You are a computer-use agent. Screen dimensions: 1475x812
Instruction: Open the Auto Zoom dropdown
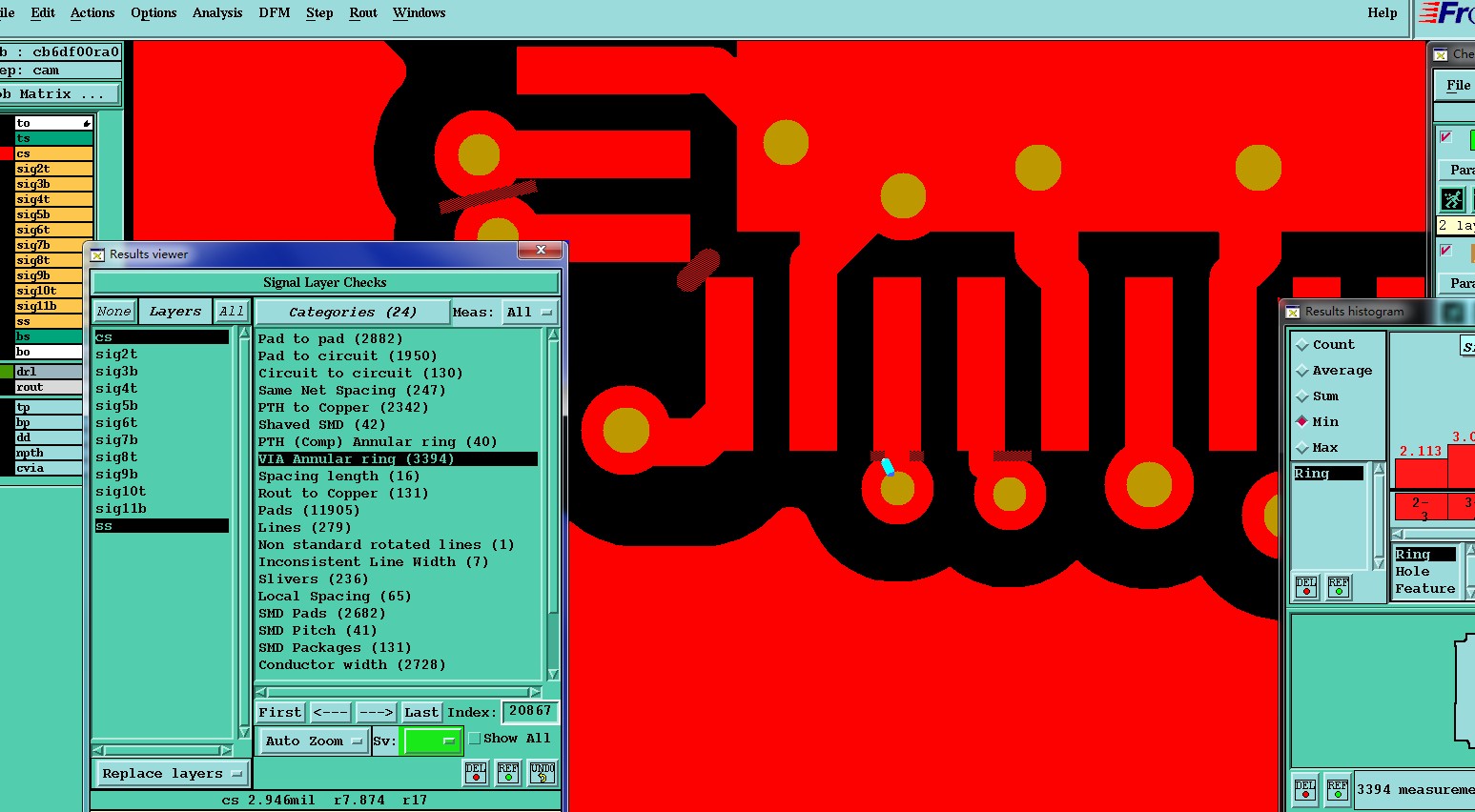(314, 741)
